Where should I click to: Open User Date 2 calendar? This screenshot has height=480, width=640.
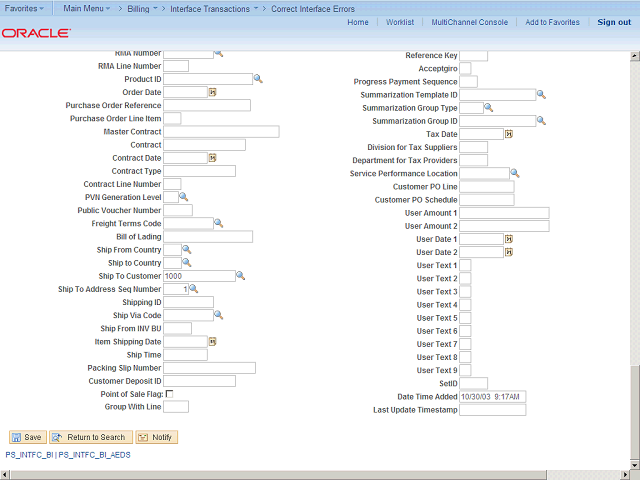tap(509, 252)
